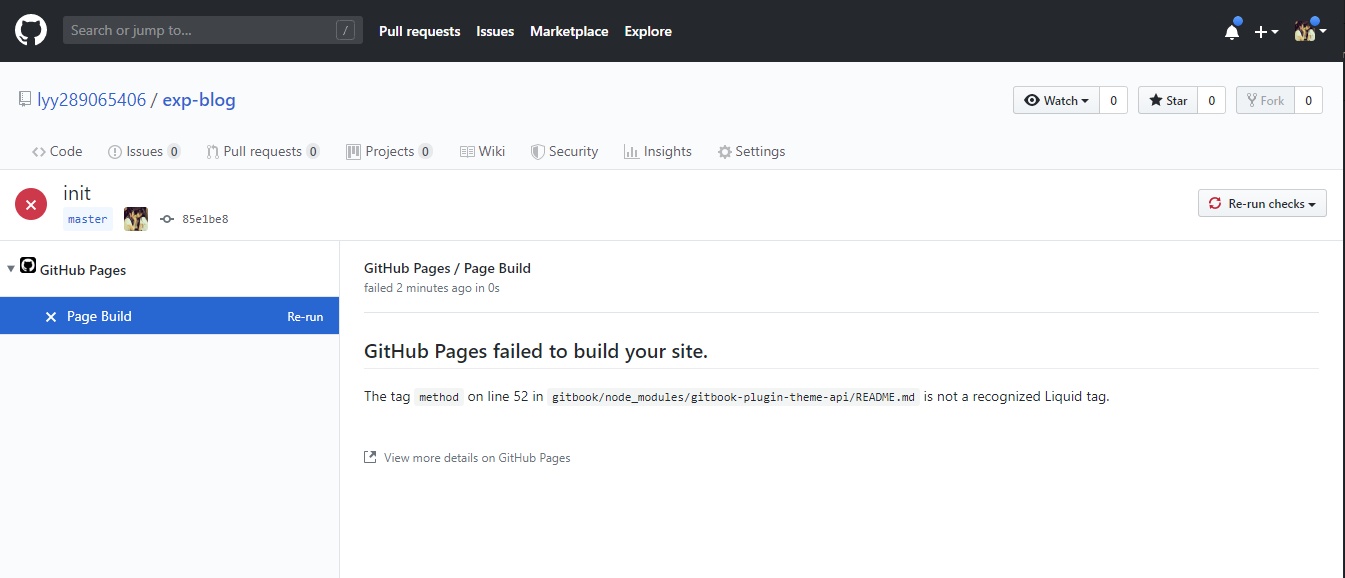Click the GitHub Pages / Page Build heading
1345x578 pixels.
[x=447, y=268]
